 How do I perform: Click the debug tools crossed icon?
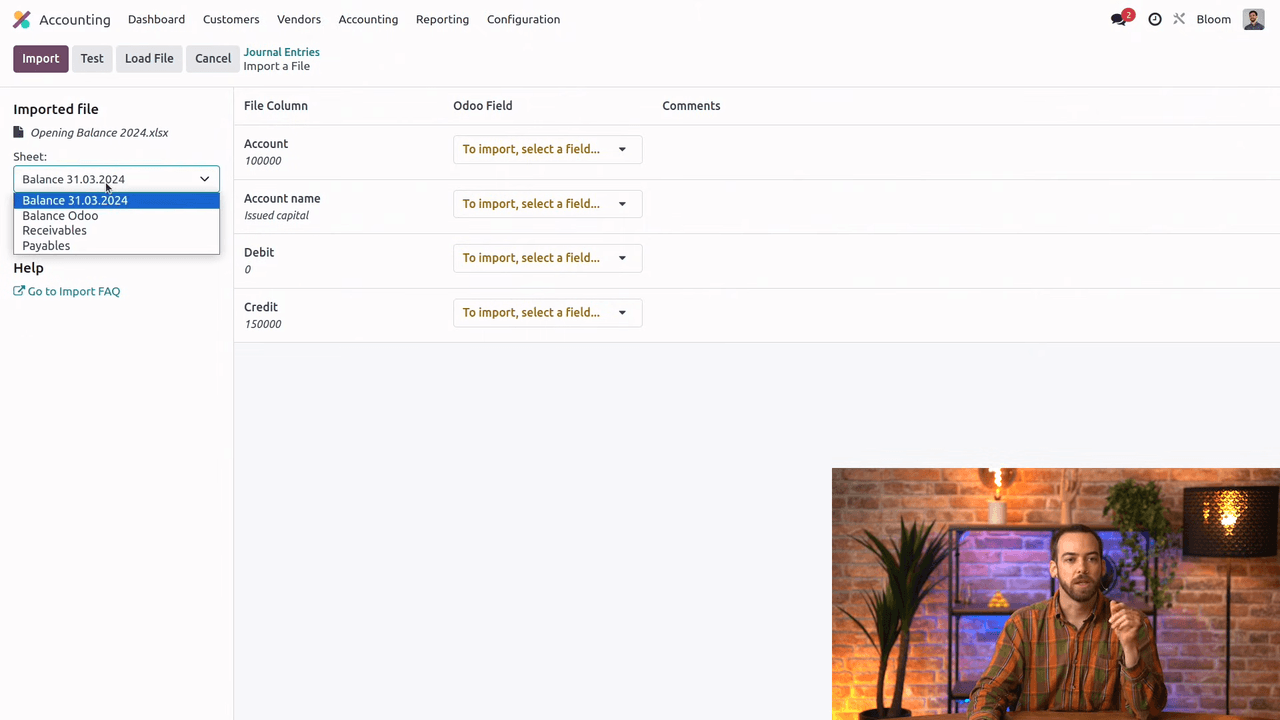click(1180, 19)
